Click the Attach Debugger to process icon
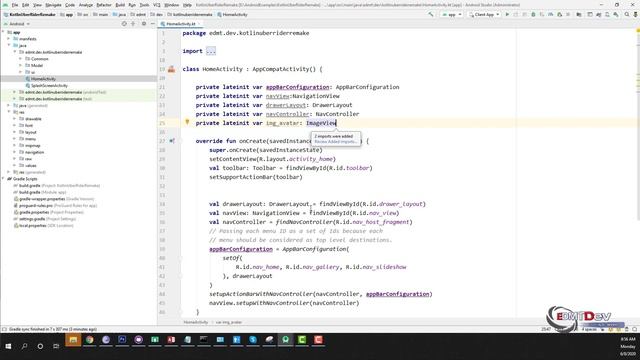The width and height of the screenshot is (640, 360). point(560,14)
